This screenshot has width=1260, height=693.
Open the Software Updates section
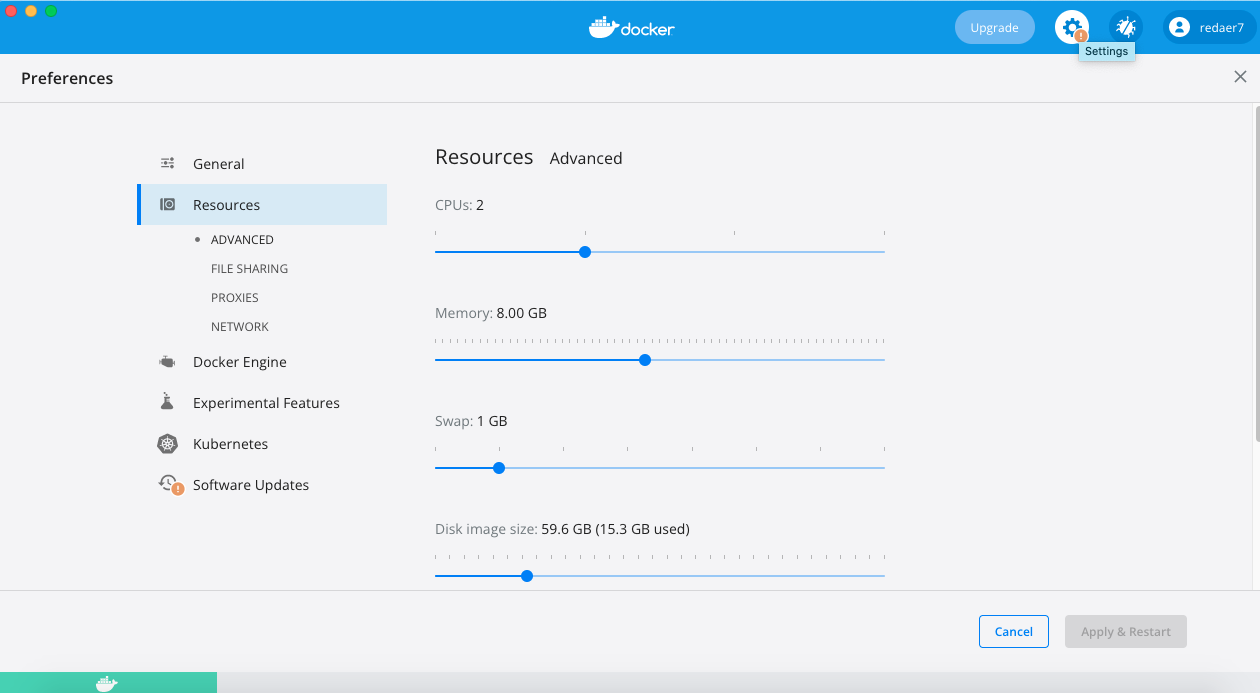[262, 485]
